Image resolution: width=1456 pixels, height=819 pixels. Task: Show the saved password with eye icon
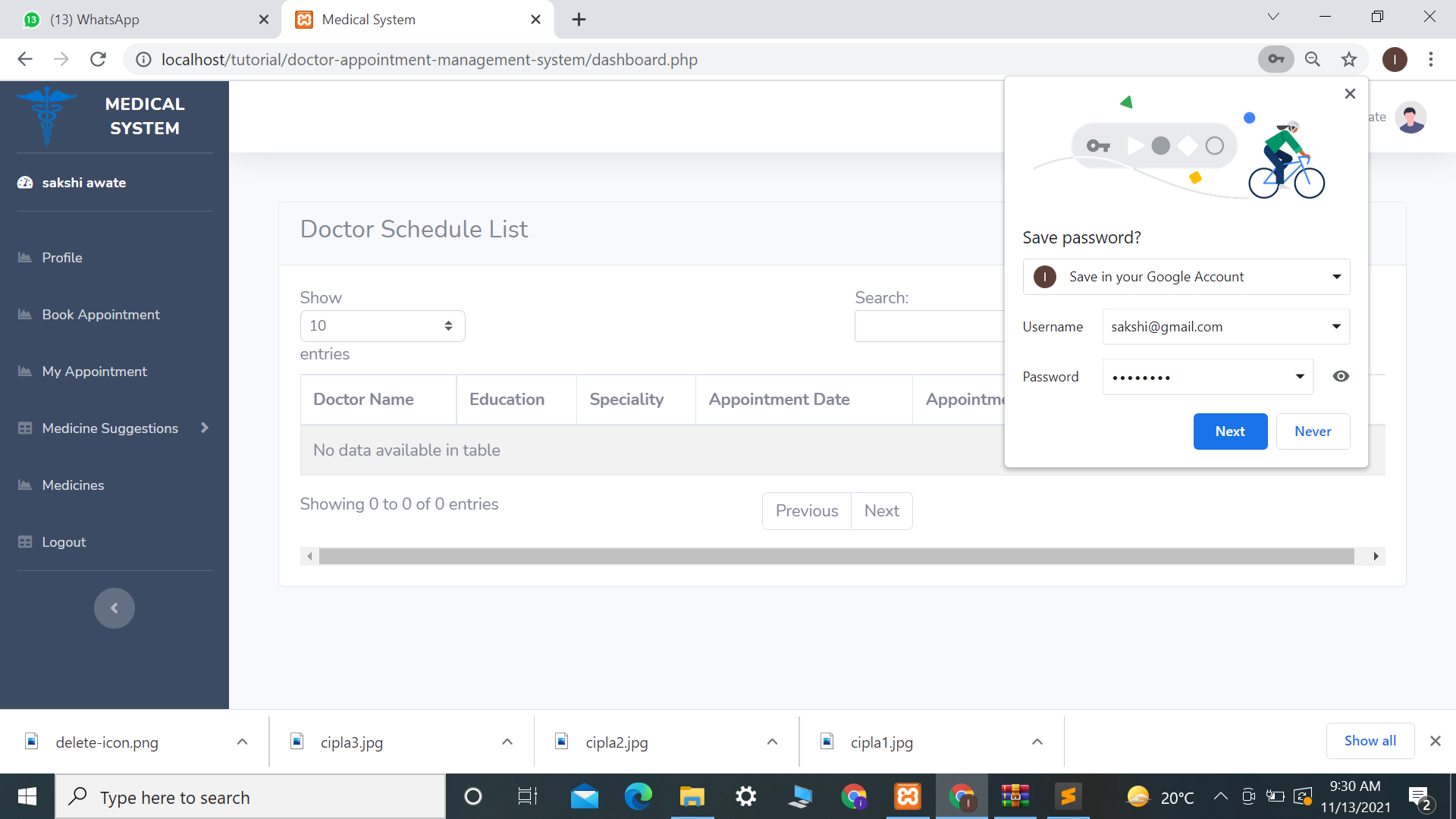point(1341,376)
